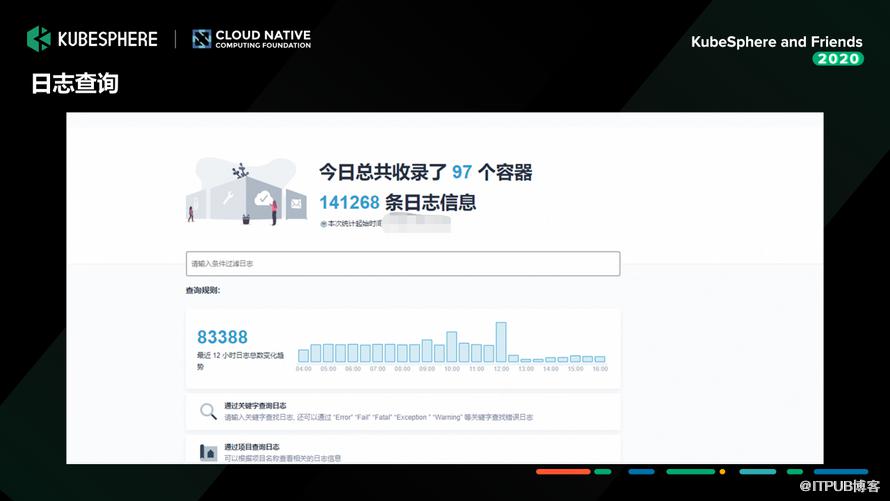Click the '可以根据项目名称查看相关的日志信息' description

(283, 458)
